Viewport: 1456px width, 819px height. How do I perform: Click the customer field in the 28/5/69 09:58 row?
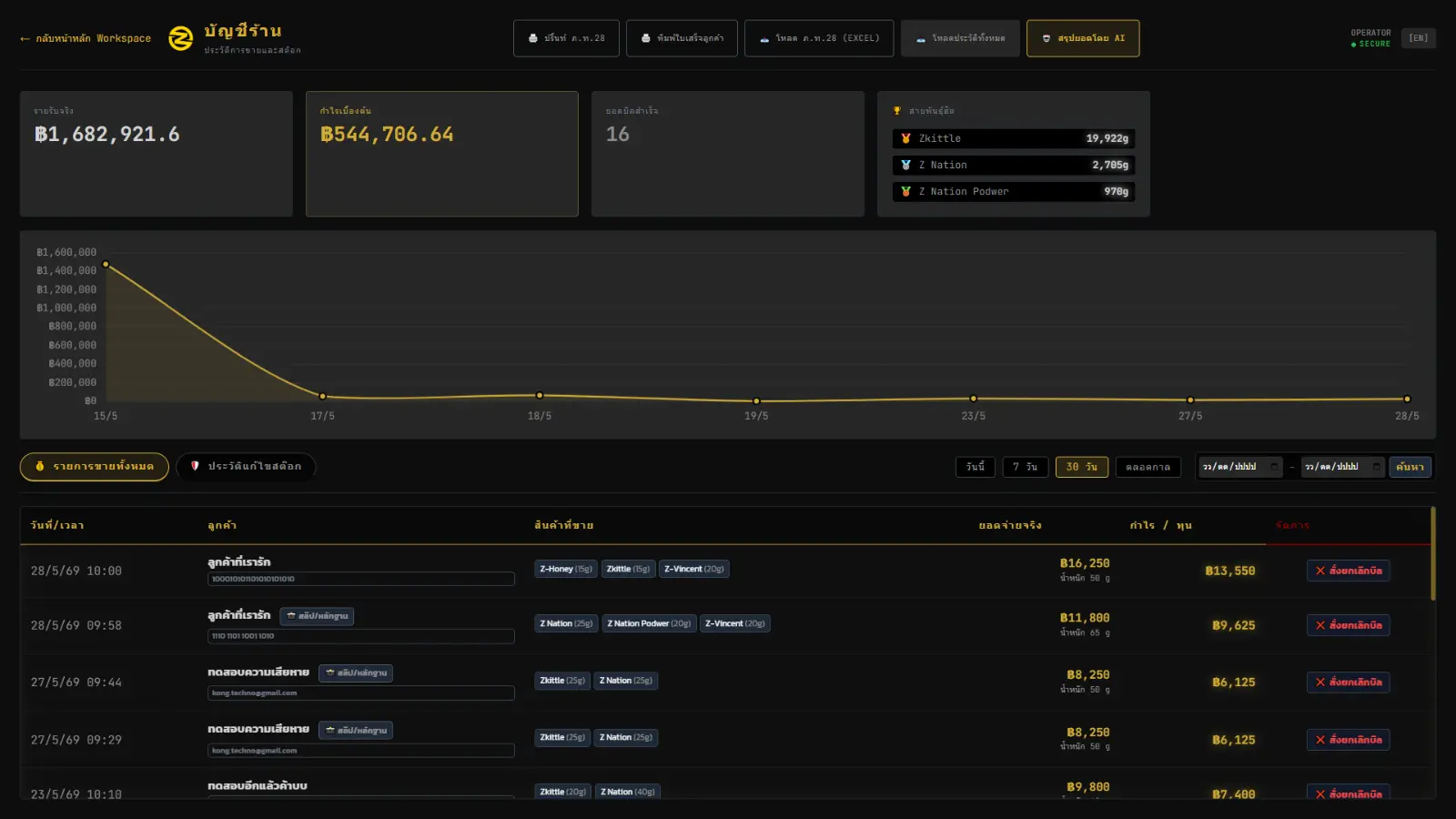(361, 636)
